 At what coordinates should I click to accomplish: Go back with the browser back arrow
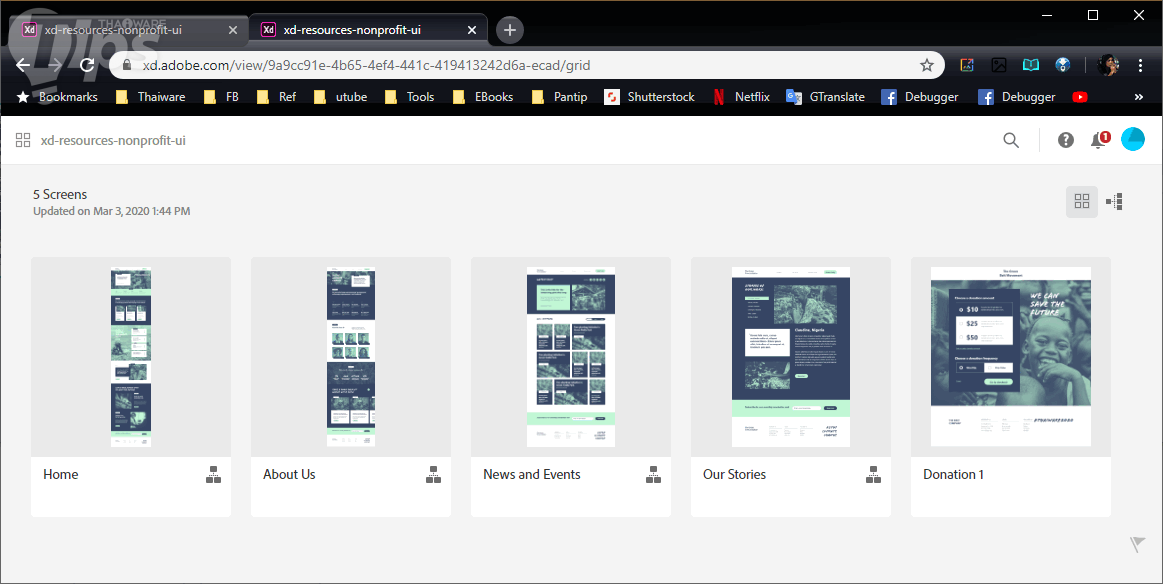pyautogui.click(x=23, y=65)
